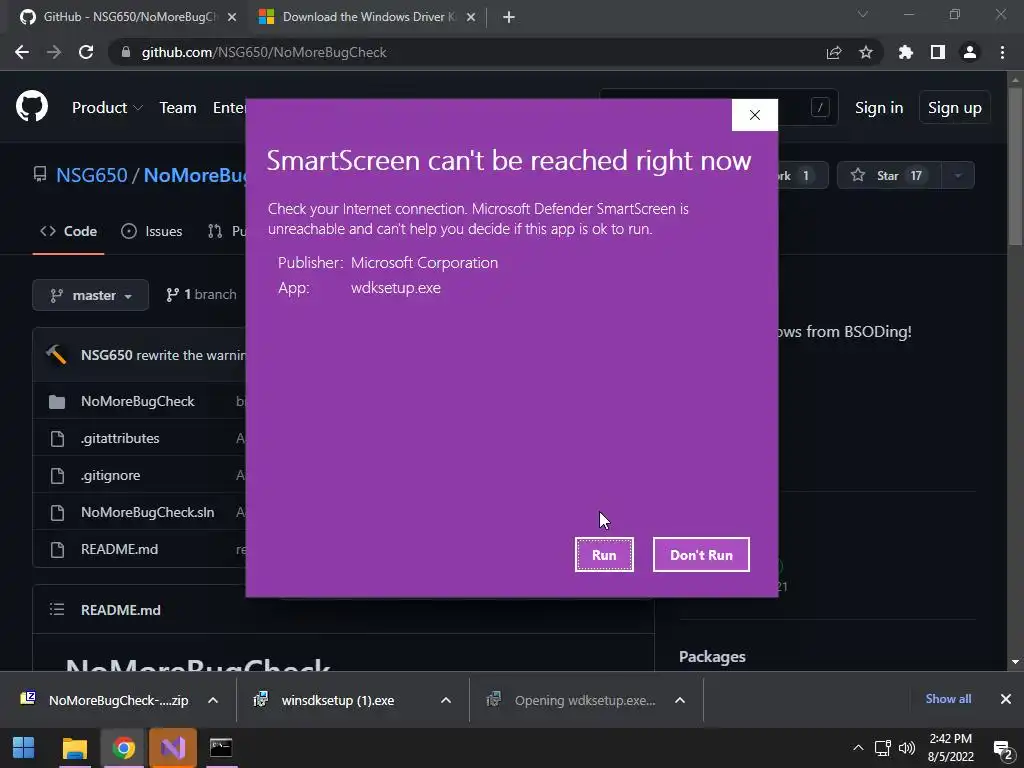Share this page icon in address bar
This screenshot has height=768, width=1024.
[834, 52]
